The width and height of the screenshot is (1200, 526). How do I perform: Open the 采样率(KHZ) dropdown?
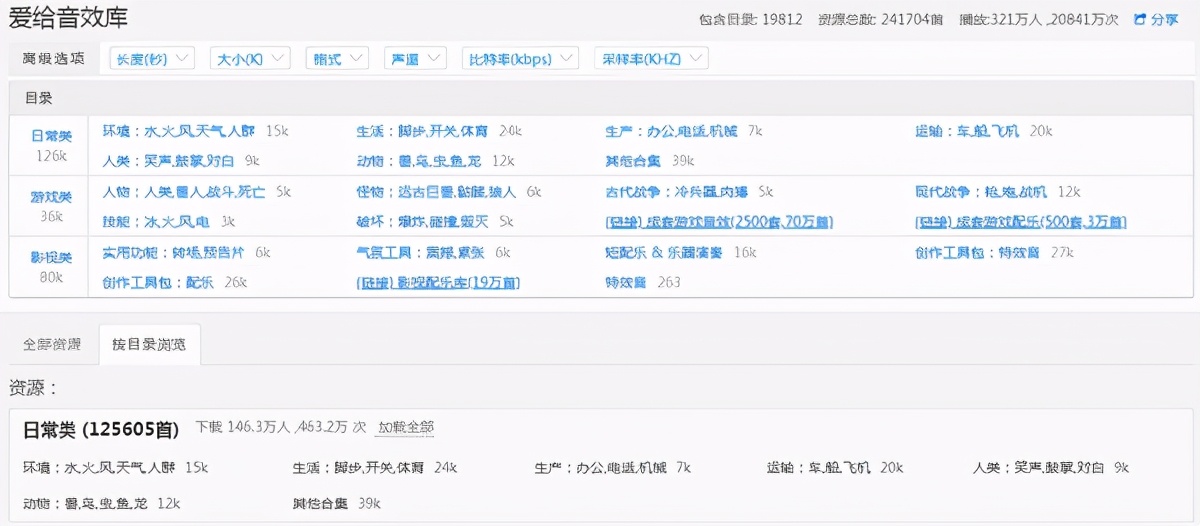(651, 59)
